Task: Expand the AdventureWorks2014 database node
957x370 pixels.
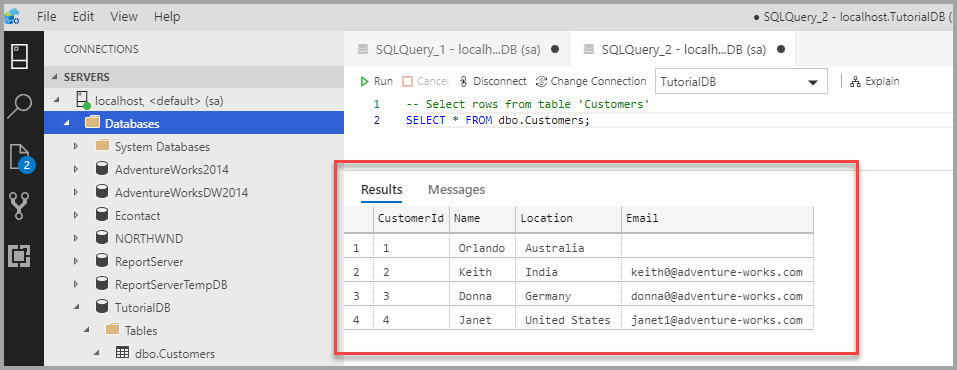Action: tap(76, 170)
